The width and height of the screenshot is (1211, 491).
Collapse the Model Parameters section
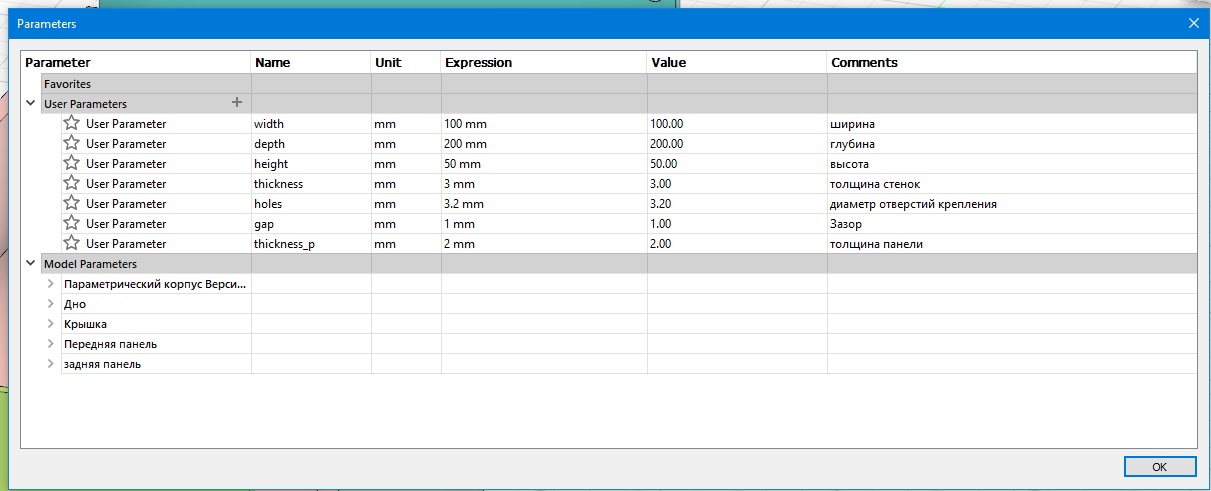(30, 263)
